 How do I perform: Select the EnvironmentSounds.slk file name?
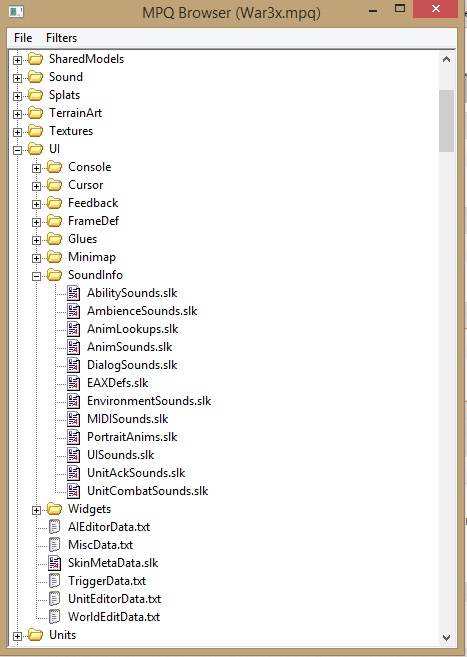point(149,401)
